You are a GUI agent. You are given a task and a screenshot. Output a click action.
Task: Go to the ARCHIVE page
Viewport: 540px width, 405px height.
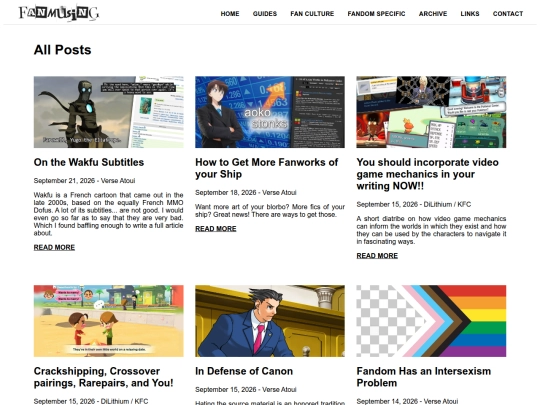click(433, 14)
